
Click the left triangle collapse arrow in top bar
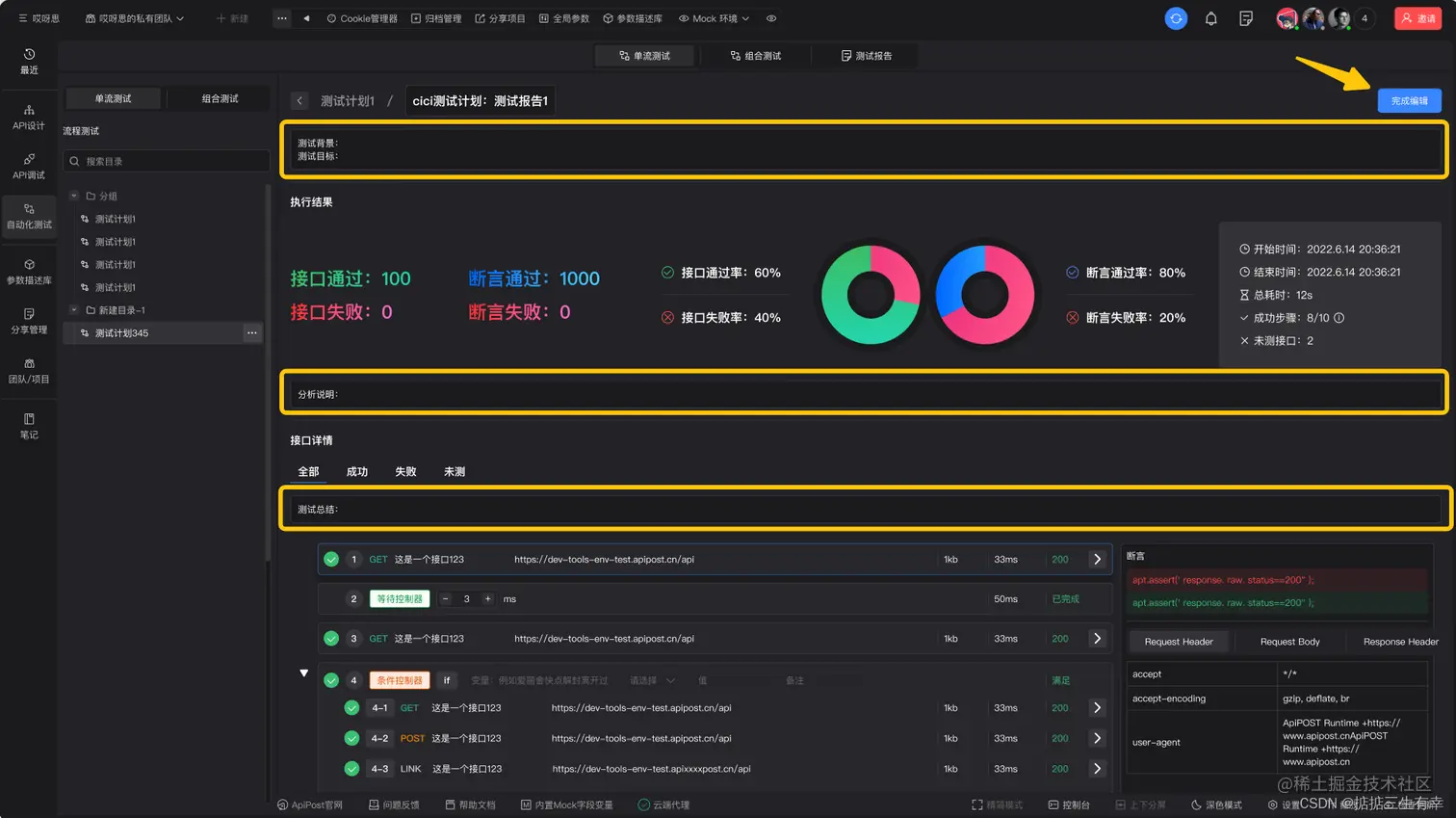pyautogui.click(x=306, y=18)
